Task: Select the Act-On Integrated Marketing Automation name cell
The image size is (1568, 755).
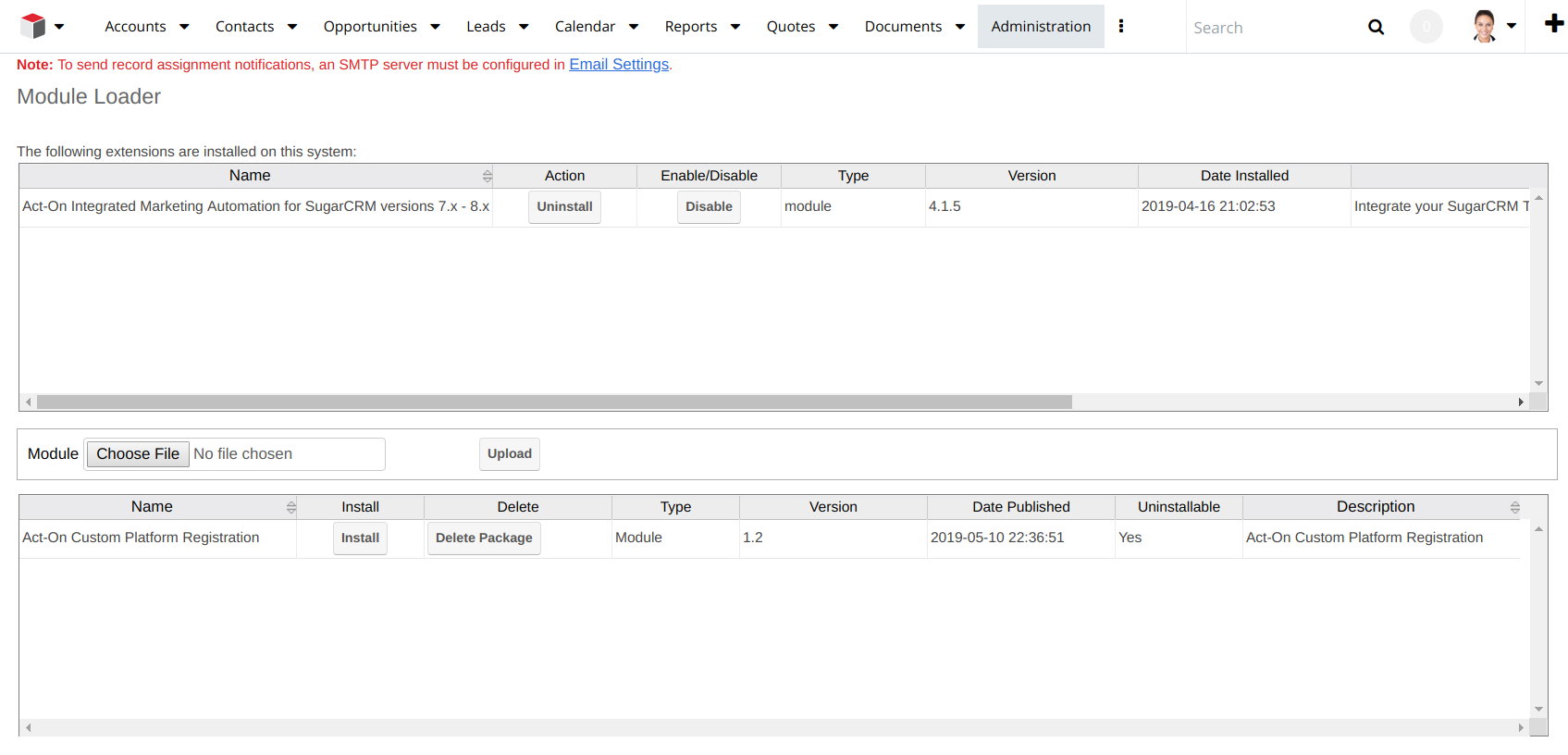Action: tap(255, 206)
